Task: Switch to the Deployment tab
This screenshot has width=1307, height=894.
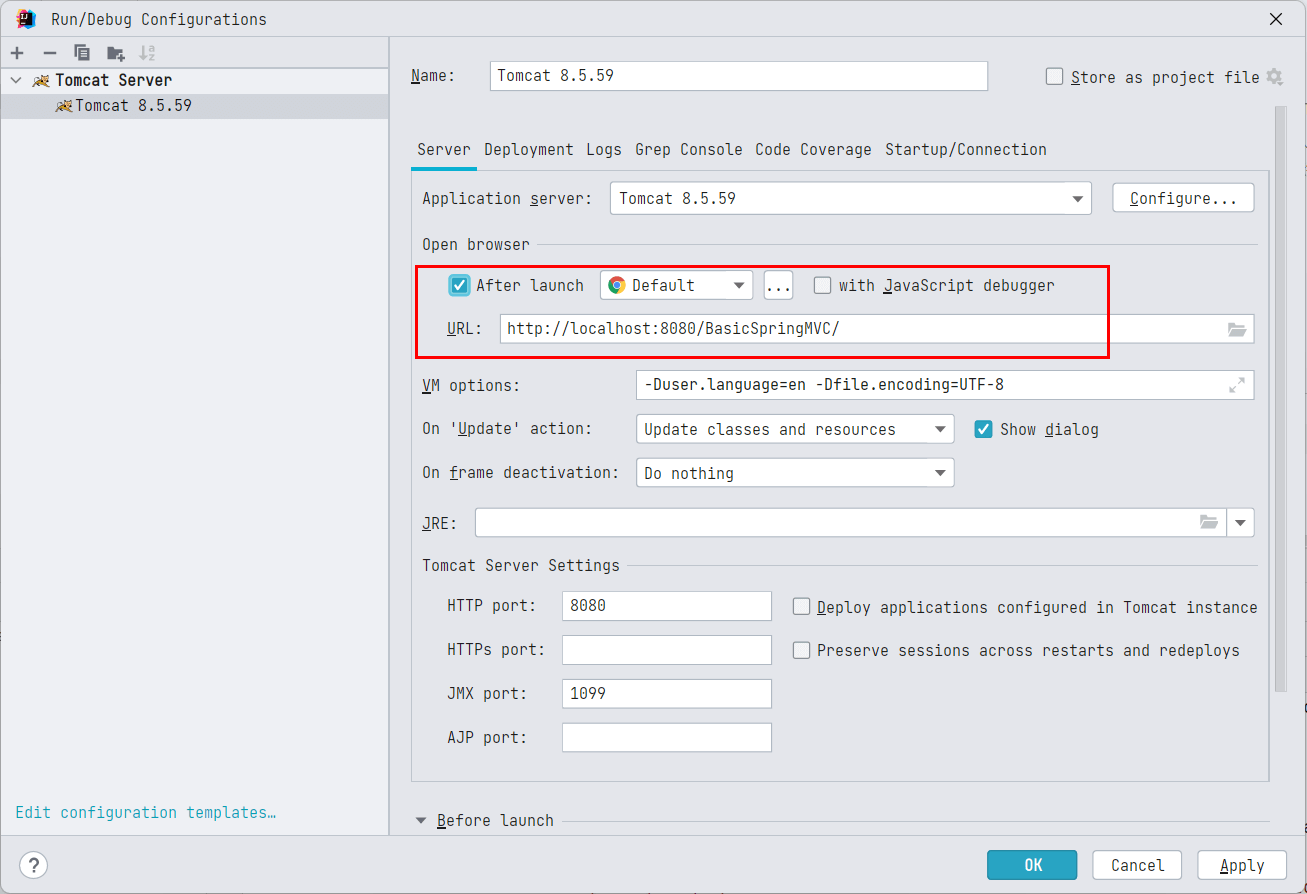Action: point(529,149)
